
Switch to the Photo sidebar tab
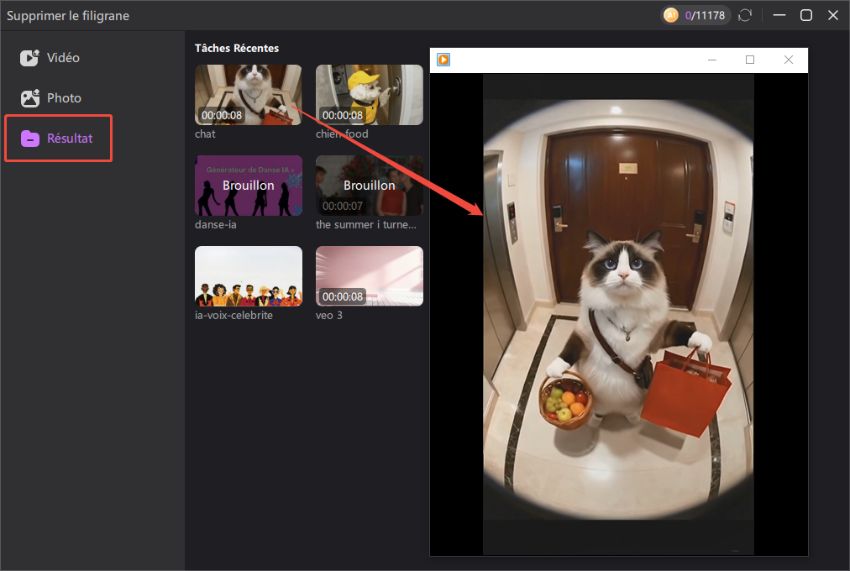[x=50, y=98]
